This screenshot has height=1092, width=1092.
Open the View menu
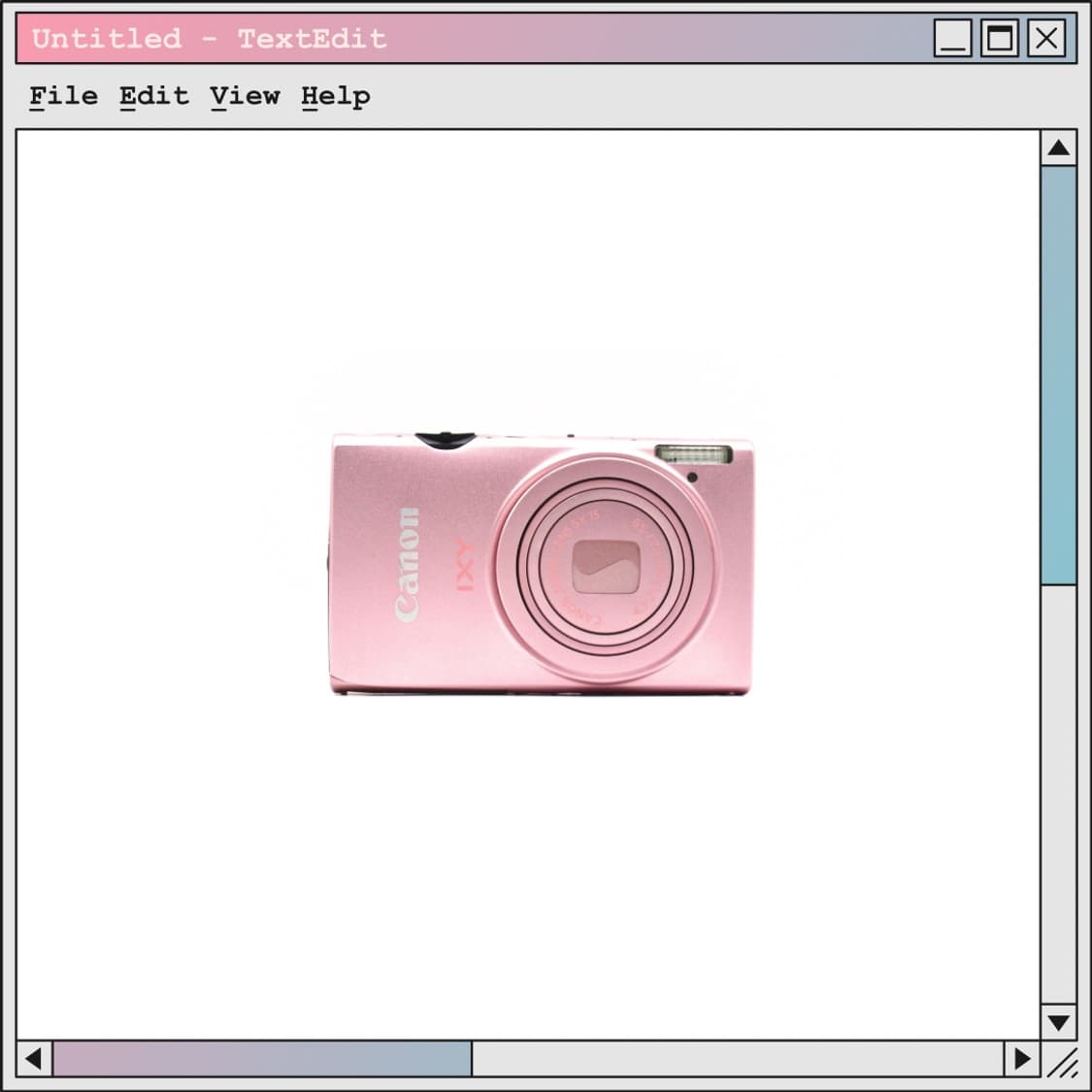coord(245,95)
